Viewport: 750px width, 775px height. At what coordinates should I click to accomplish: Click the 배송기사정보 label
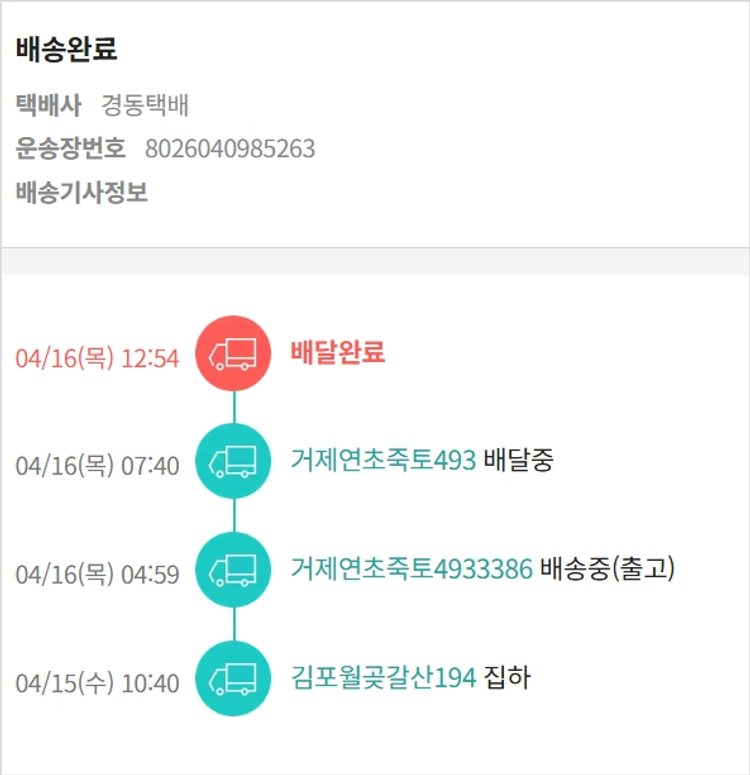tap(82, 193)
